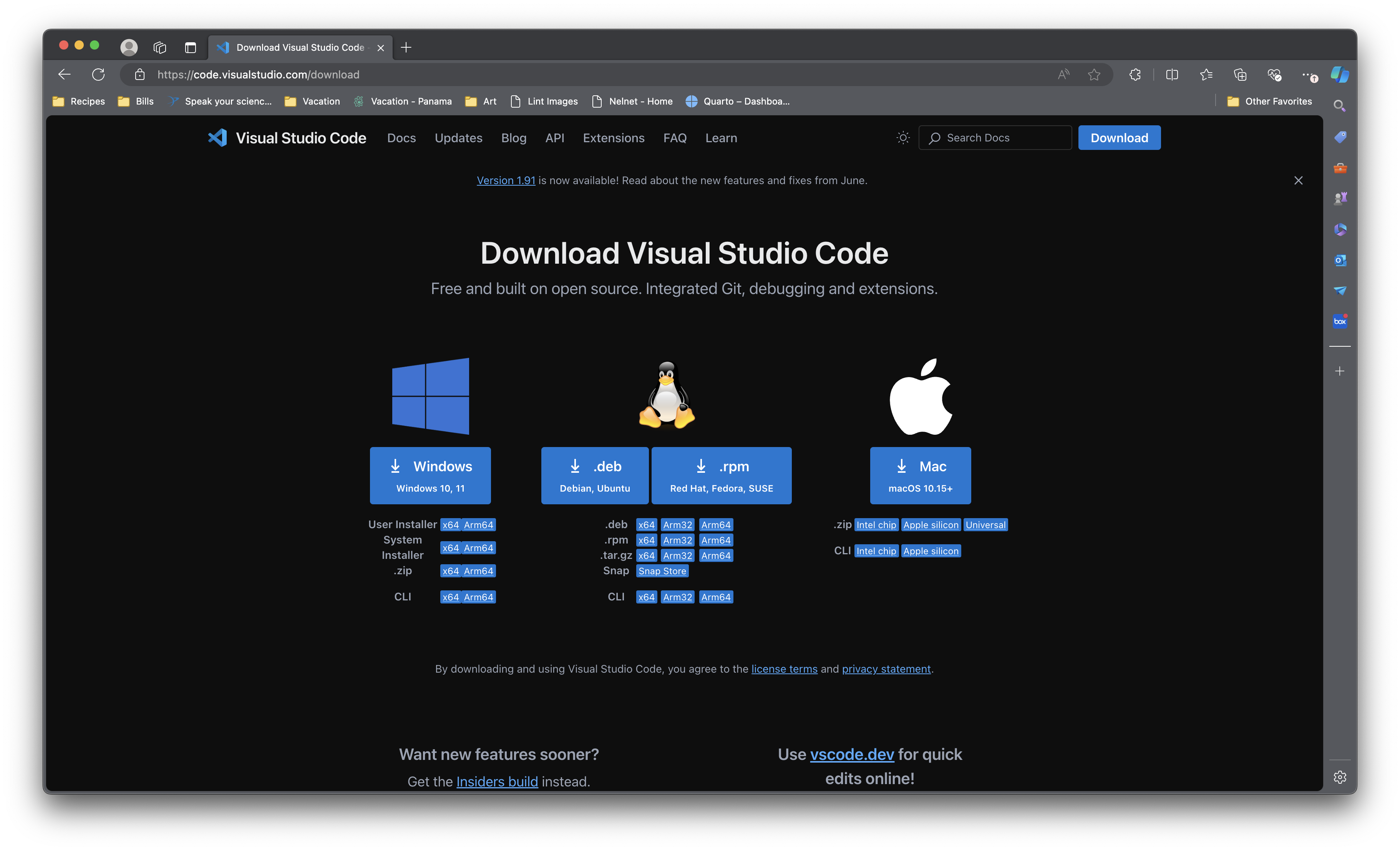Open the Extensions nav menu item
This screenshot has height=851, width=1400.
pos(613,138)
